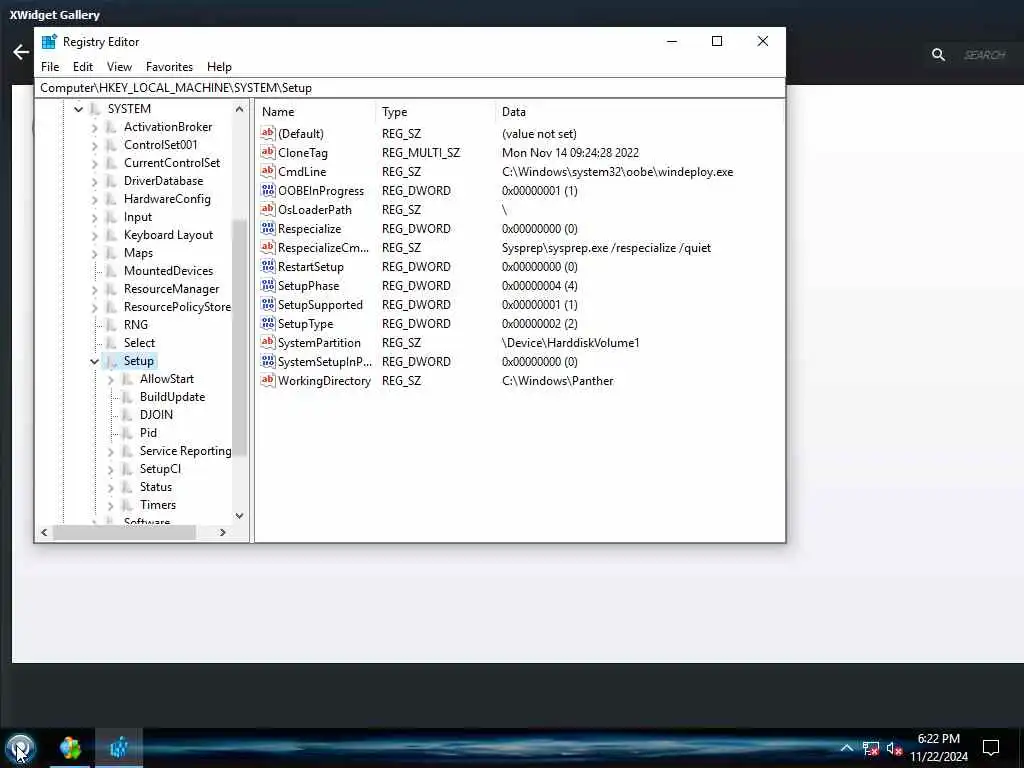1024x768 pixels.
Task: Click the OOBEInProgress DWORD value icon
Action: coord(268,190)
